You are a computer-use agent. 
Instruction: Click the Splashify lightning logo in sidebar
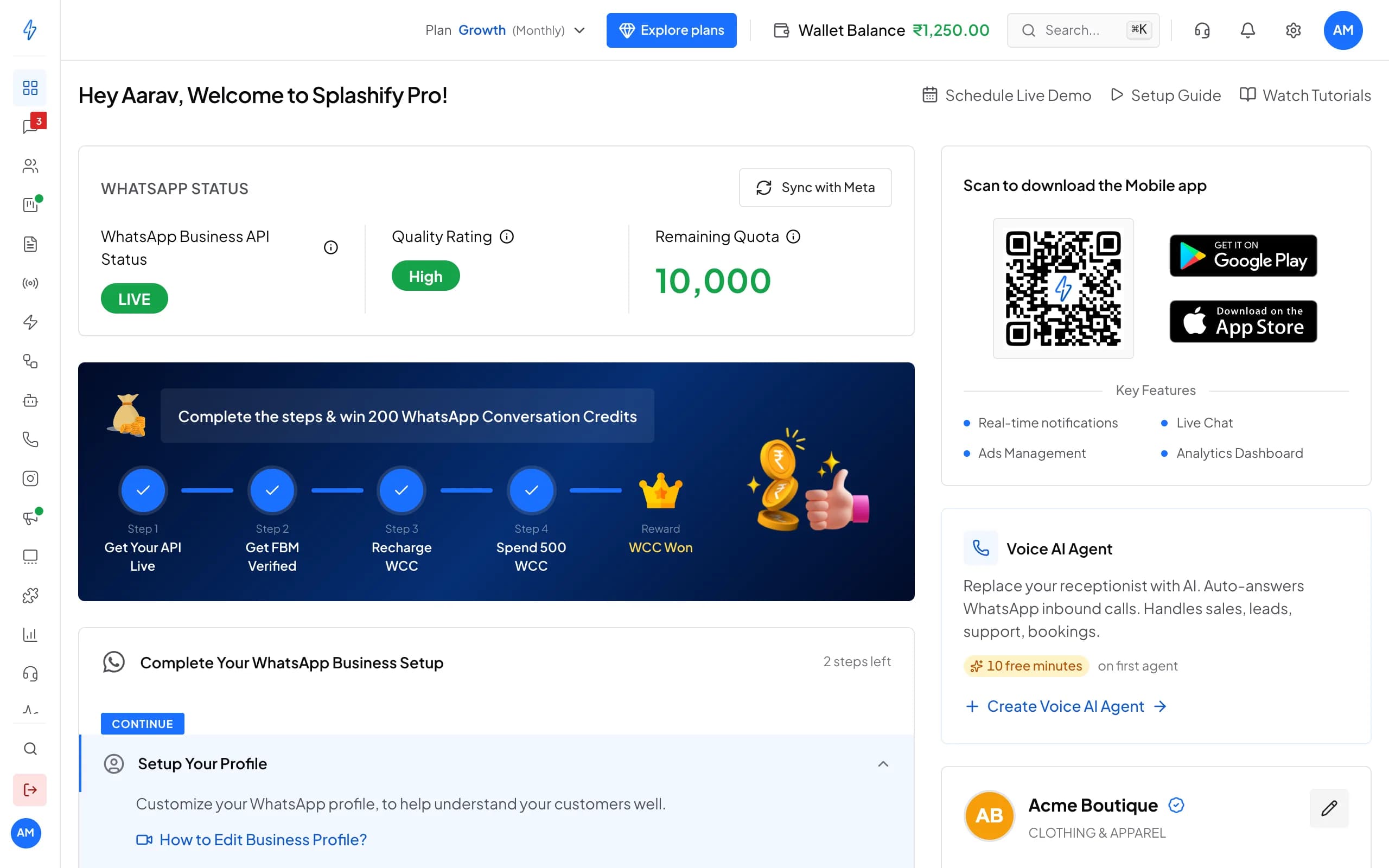tap(30, 29)
